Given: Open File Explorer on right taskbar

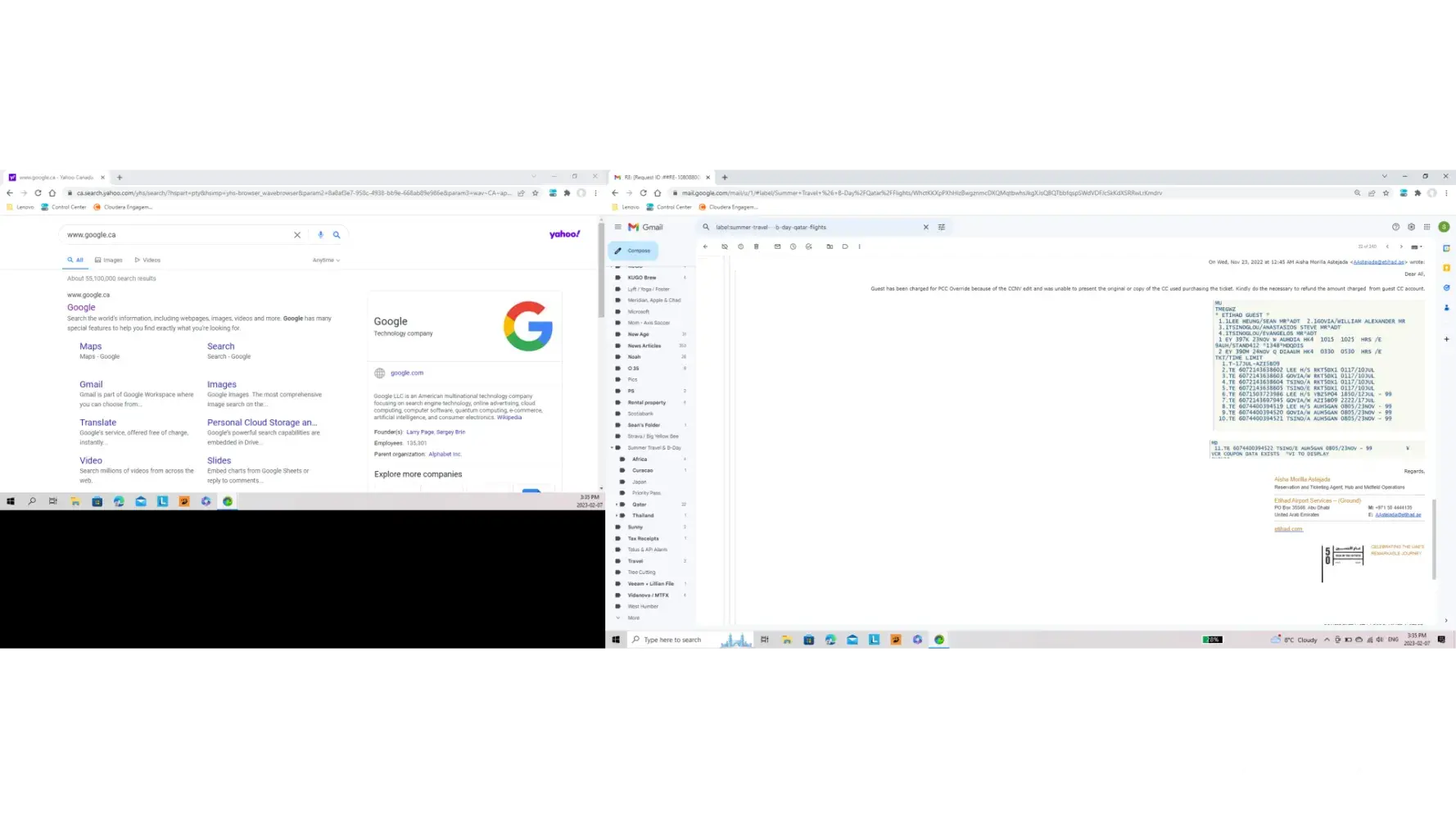Looking at the screenshot, I should coord(787,640).
